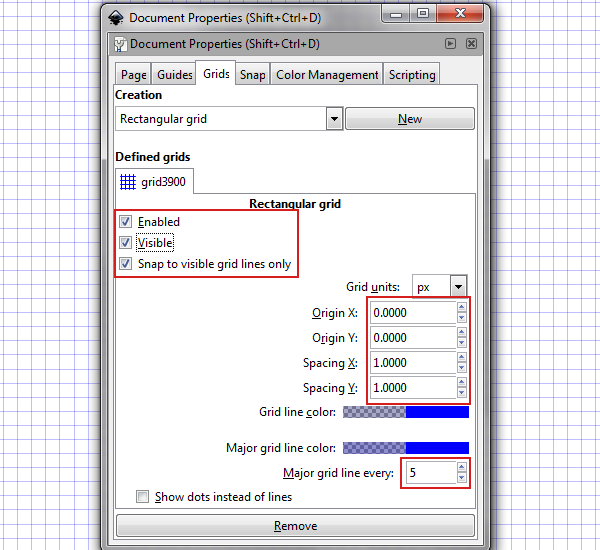Image resolution: width=600 pixels, height=550 pixels.
Task: Click the wrench icon in the docked panel header
Action: [121, 44]
